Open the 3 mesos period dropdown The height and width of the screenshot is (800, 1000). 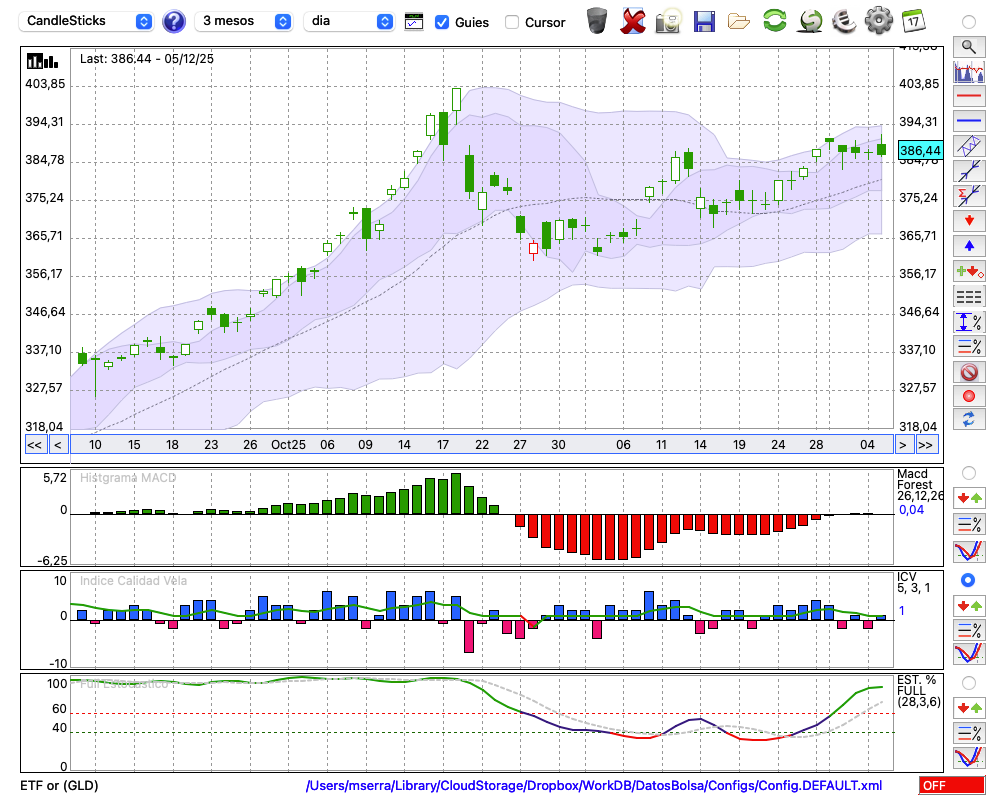click(x=246, y=21)
